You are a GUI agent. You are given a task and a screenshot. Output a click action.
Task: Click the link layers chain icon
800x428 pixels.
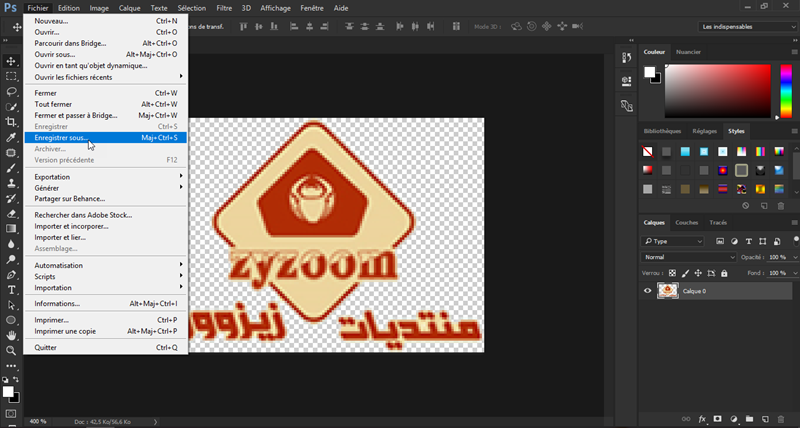point(686,419)
